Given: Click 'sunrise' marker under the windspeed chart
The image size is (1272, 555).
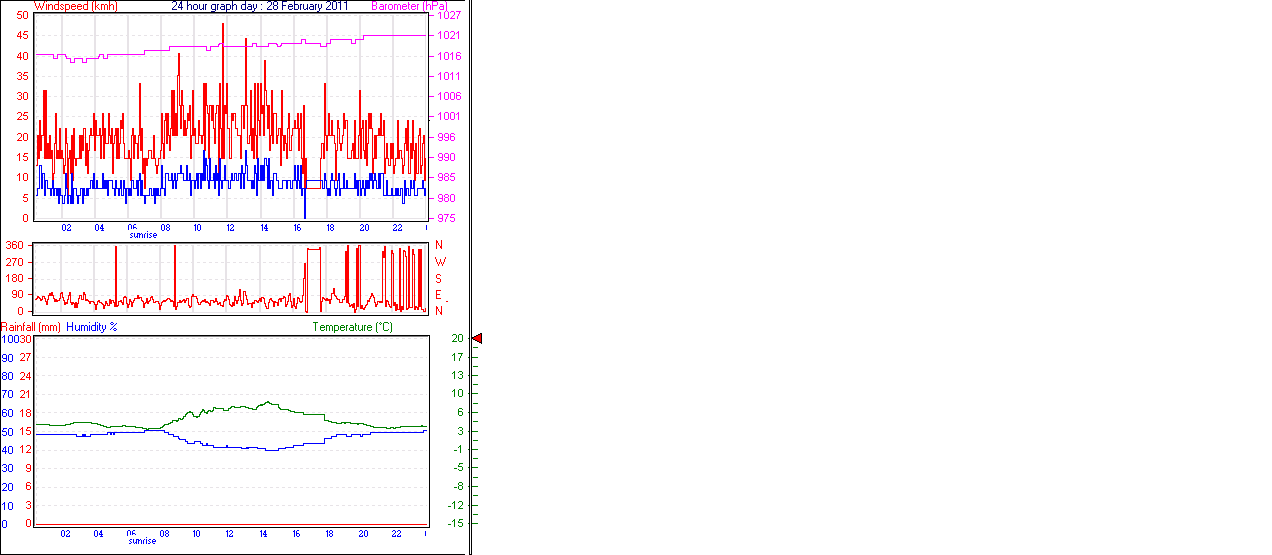Looking at the screenshot, I should pyautogui.click(x=142, y=235).
